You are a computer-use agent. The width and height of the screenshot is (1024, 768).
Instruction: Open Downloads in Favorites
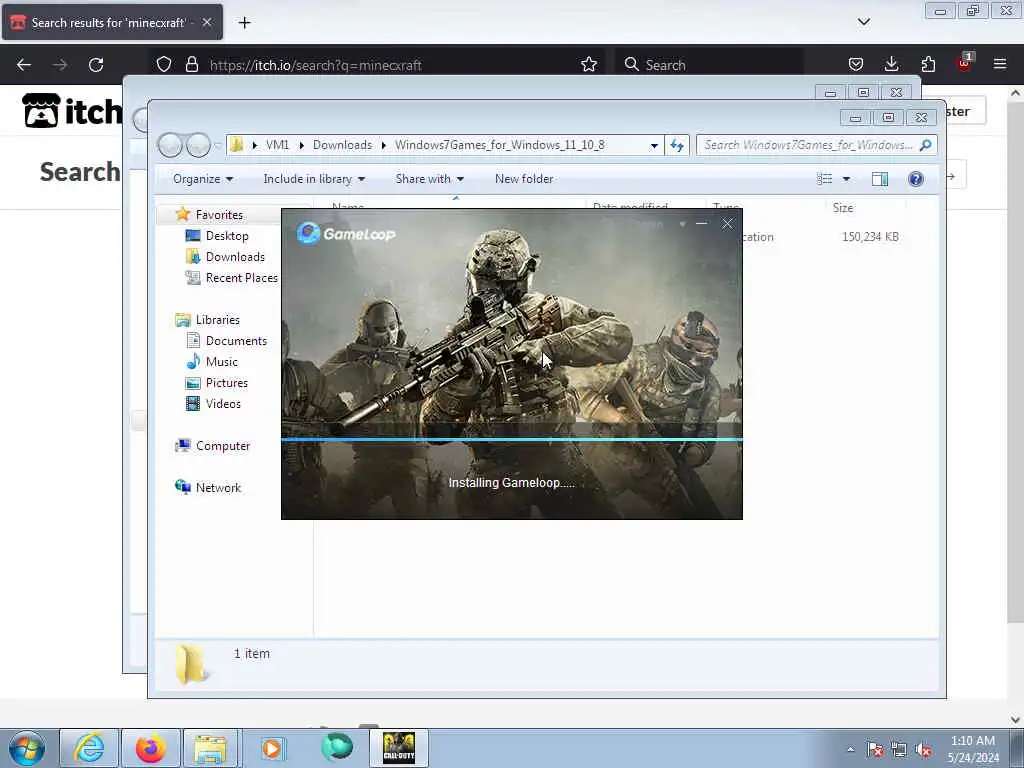(x=235, y=257)
